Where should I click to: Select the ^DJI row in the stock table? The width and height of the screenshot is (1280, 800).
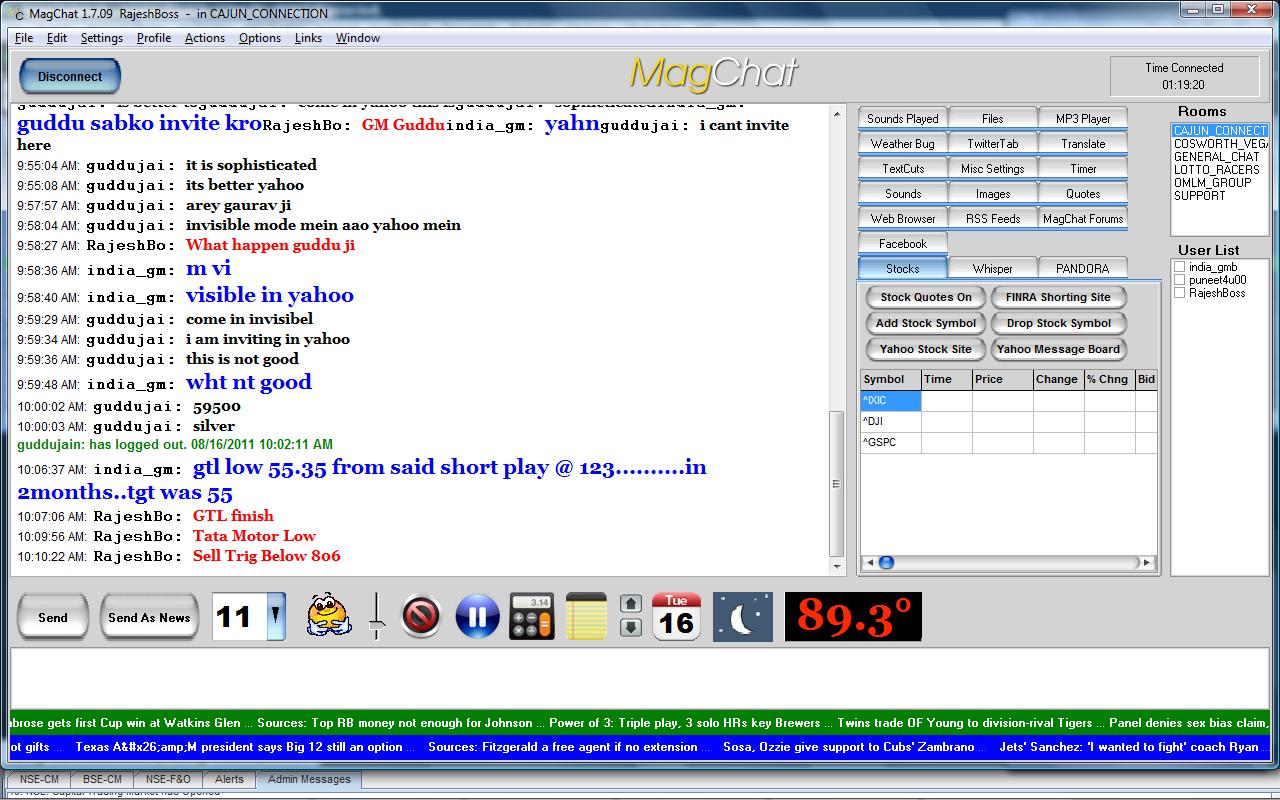tap(889, 420)
